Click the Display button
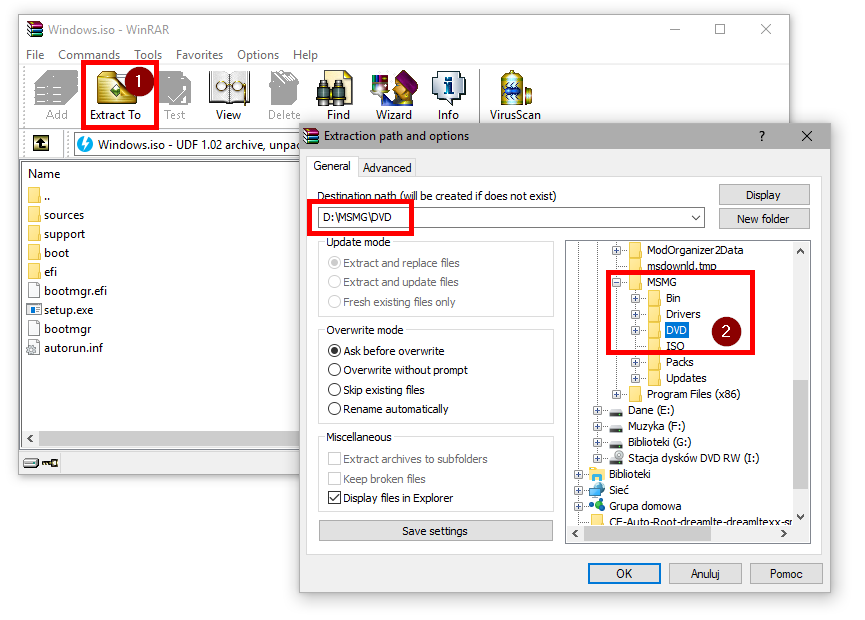This screenshot has height=620, width=865. click(x=763, y=195)
